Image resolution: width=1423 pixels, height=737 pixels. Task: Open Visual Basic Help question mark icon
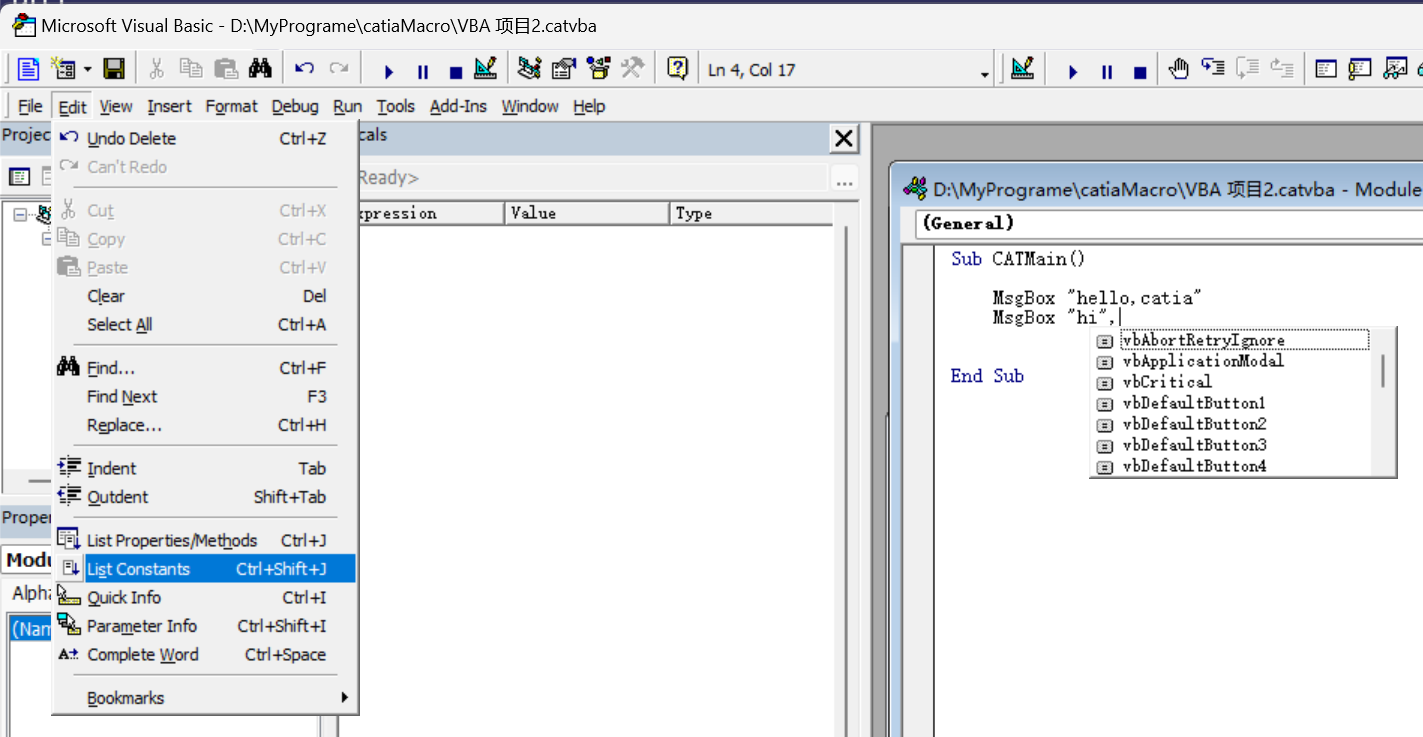[677, 69]
